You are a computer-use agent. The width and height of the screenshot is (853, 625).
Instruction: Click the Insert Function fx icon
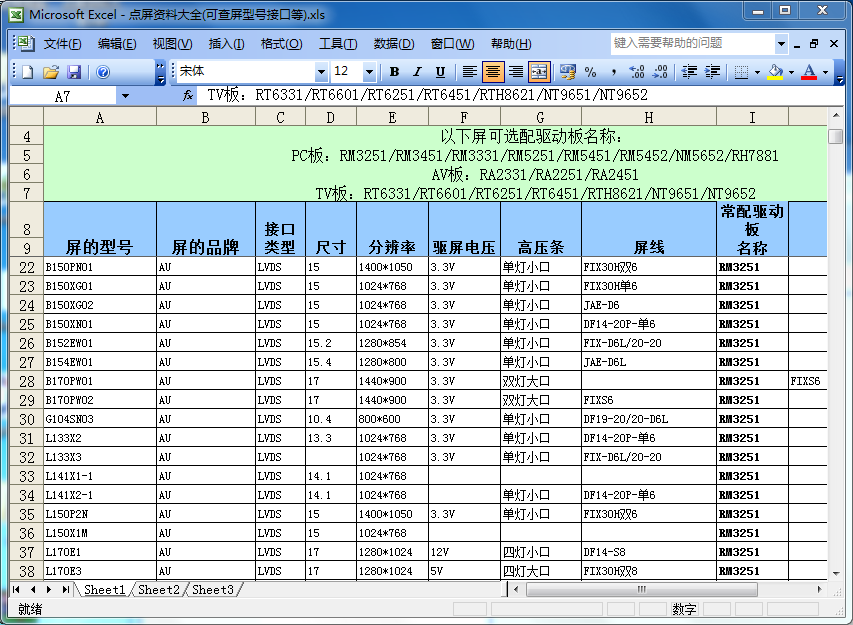(188, 96)
